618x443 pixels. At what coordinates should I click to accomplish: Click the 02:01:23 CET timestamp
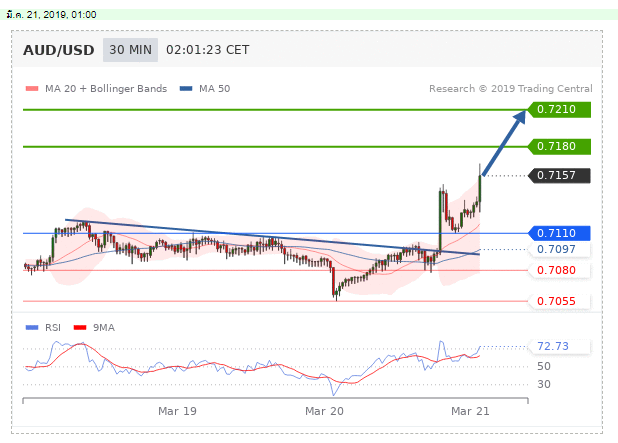pyautogui.click(x=208, y=50)
